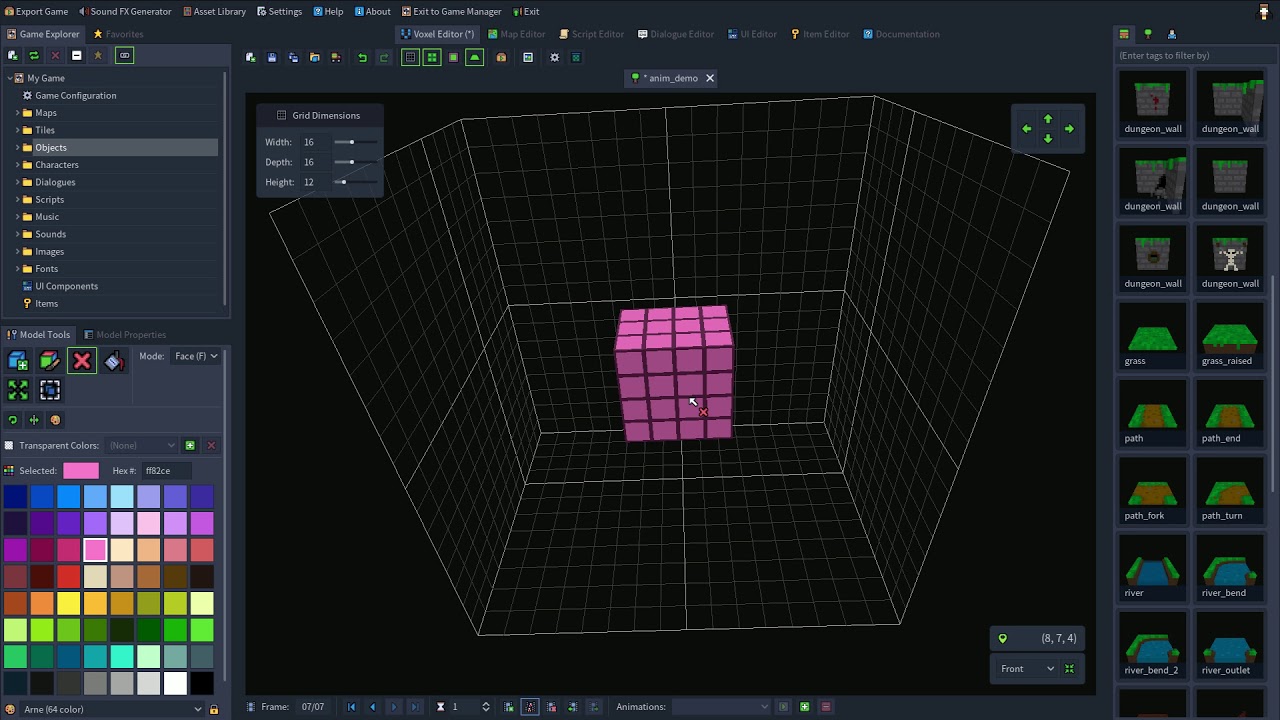
Task: Click the save model floppy icon
Action: (272, 57)
